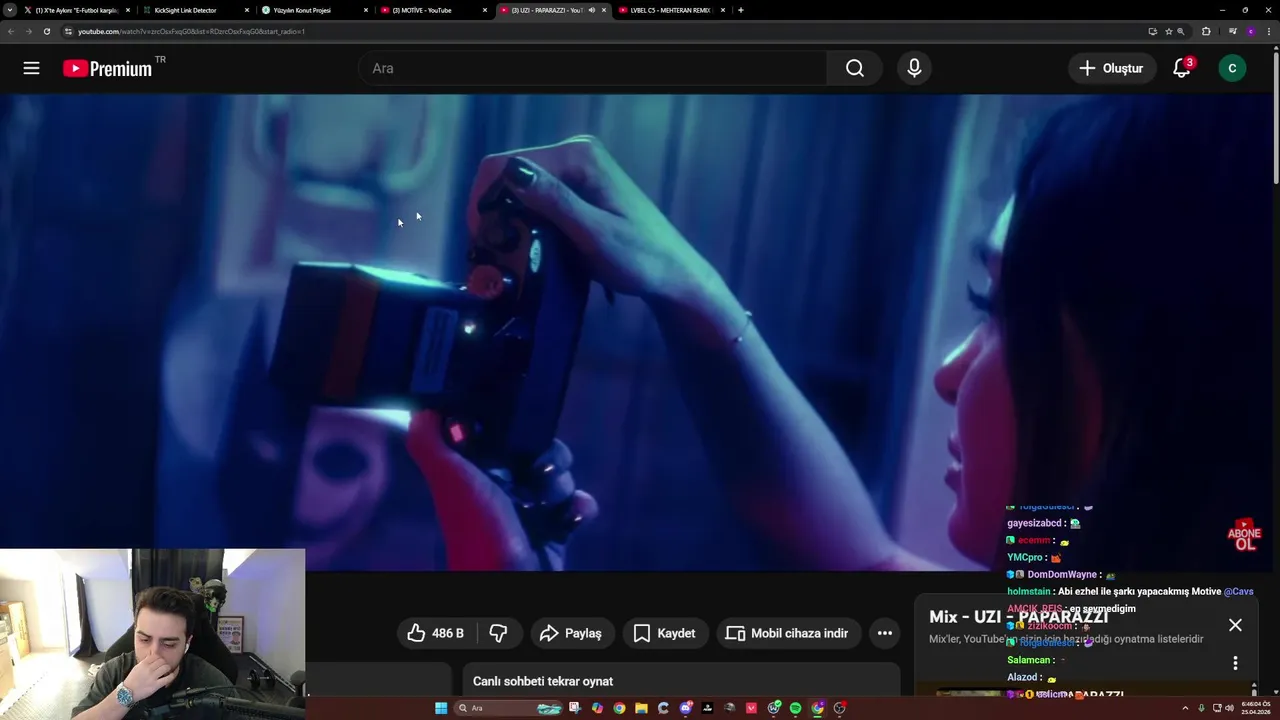Click the ABONE OL subscribe overlay
This screenshot has width=1280, height=720.
point(1244,535)
